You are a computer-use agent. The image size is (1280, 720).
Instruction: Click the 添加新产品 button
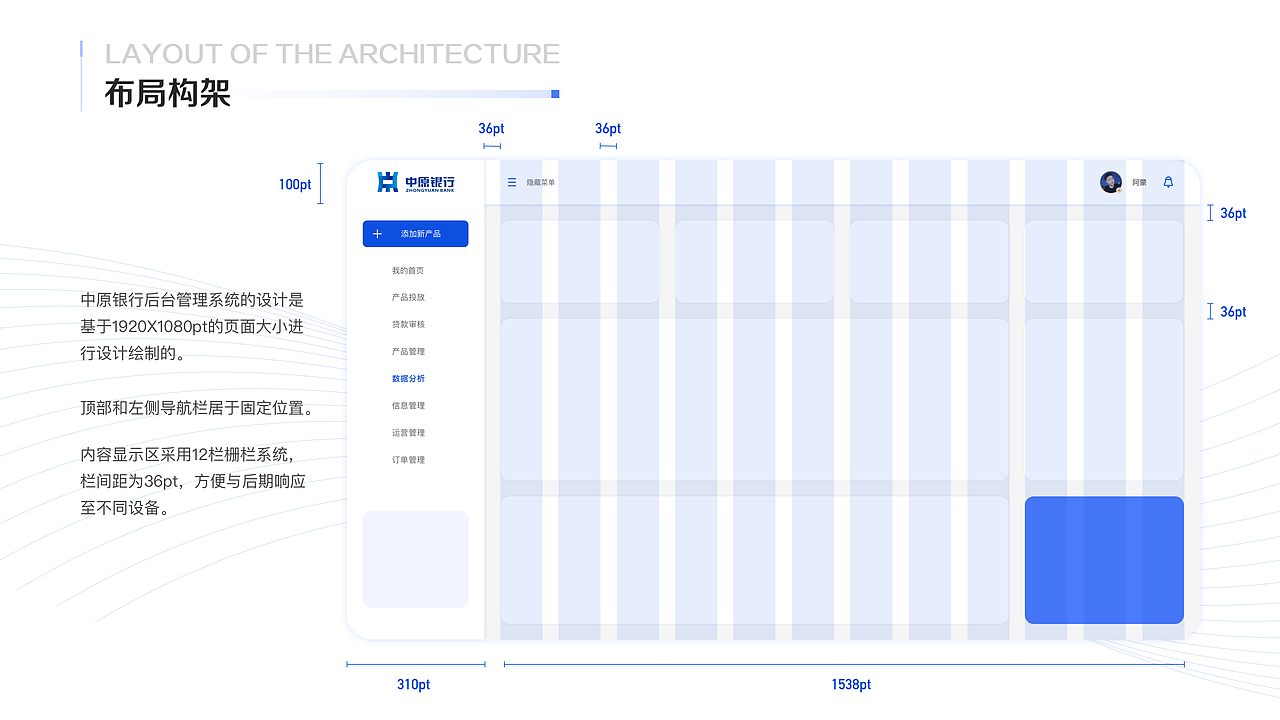(415, 234)
